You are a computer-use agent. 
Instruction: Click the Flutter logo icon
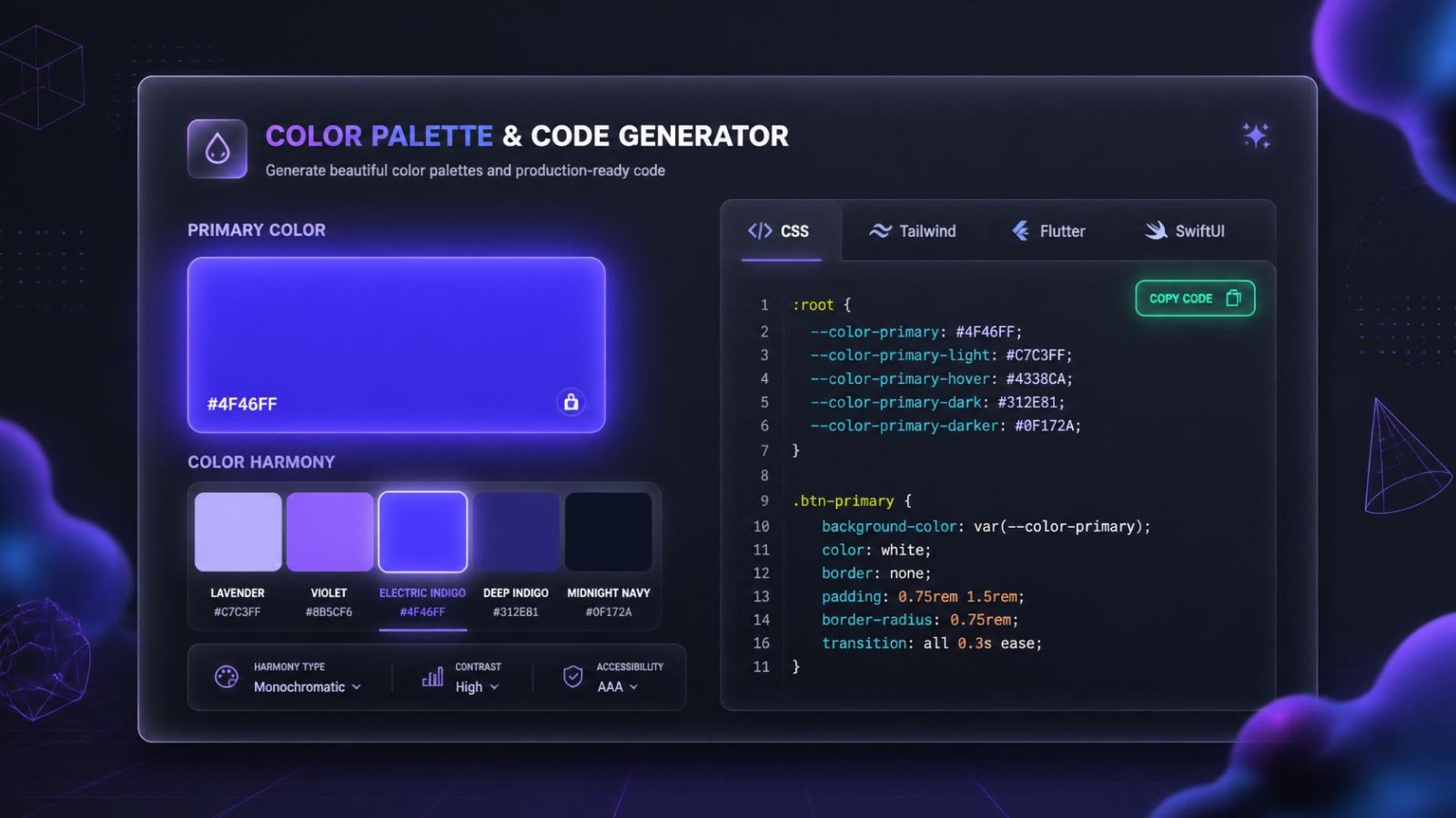click(1021, 231)
